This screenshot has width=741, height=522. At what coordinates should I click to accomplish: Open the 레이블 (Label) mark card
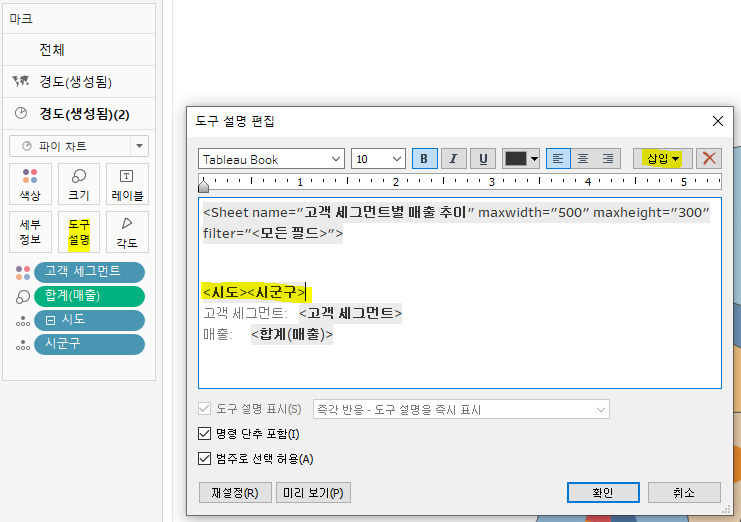click(x=127, y=184)
